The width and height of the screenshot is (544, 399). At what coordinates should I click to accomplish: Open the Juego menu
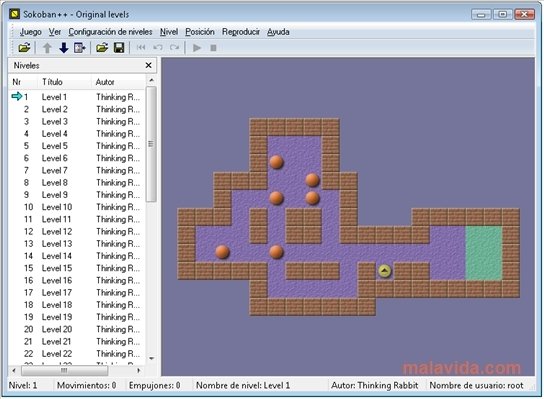[x=31, y=32]
